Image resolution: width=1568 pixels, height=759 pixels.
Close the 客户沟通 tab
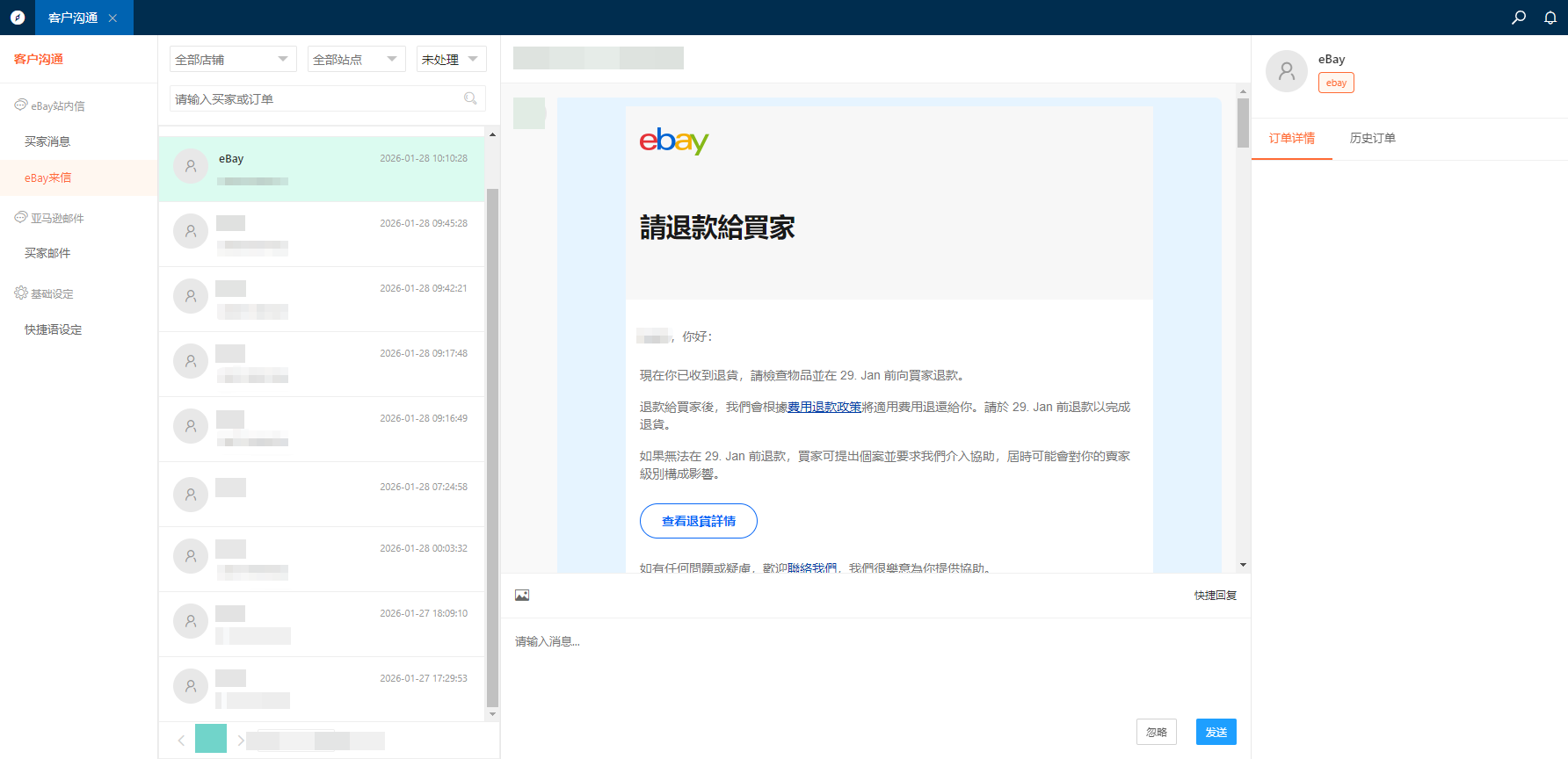tap(113, 18)
